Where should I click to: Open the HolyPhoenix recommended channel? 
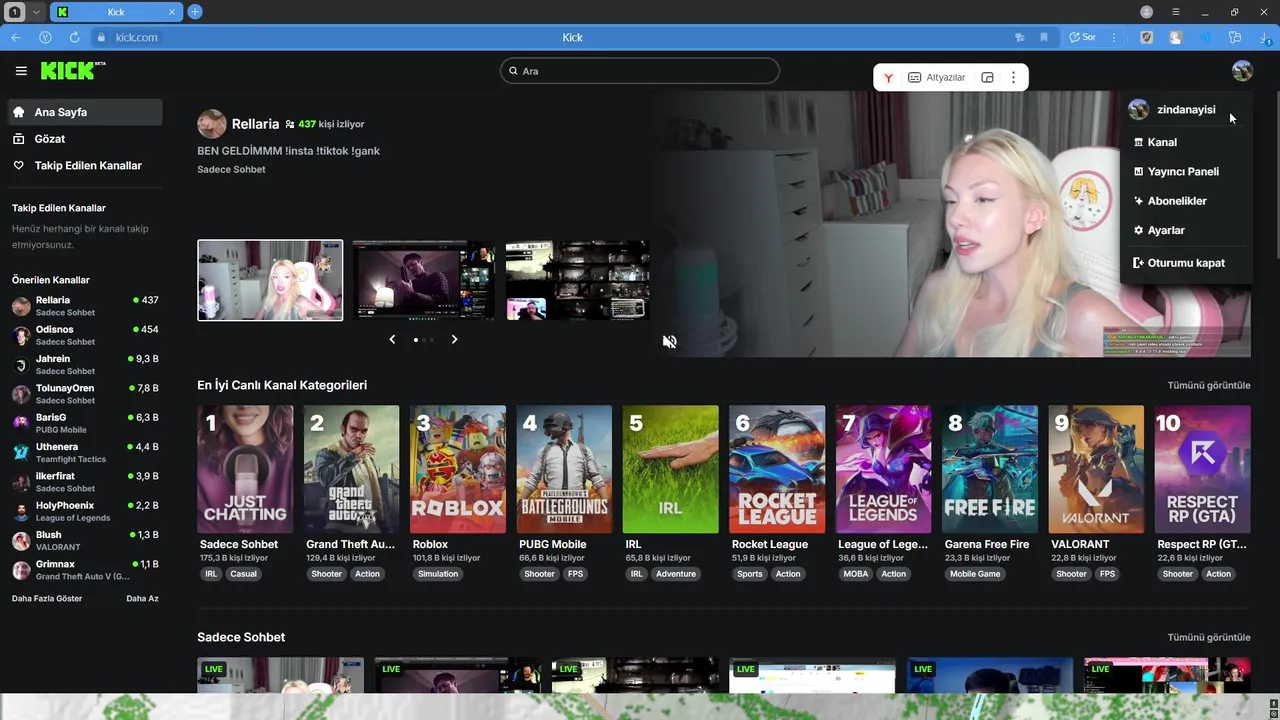pyautogui.click(x=84, y=511)
